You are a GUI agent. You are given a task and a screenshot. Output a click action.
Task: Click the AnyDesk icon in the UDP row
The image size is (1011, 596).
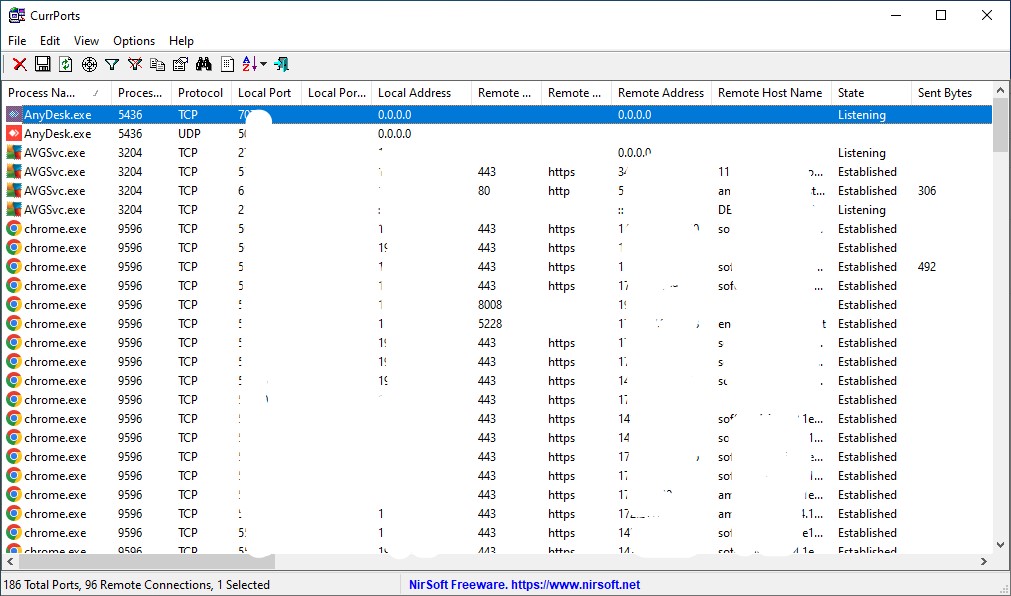coord(14,134)
